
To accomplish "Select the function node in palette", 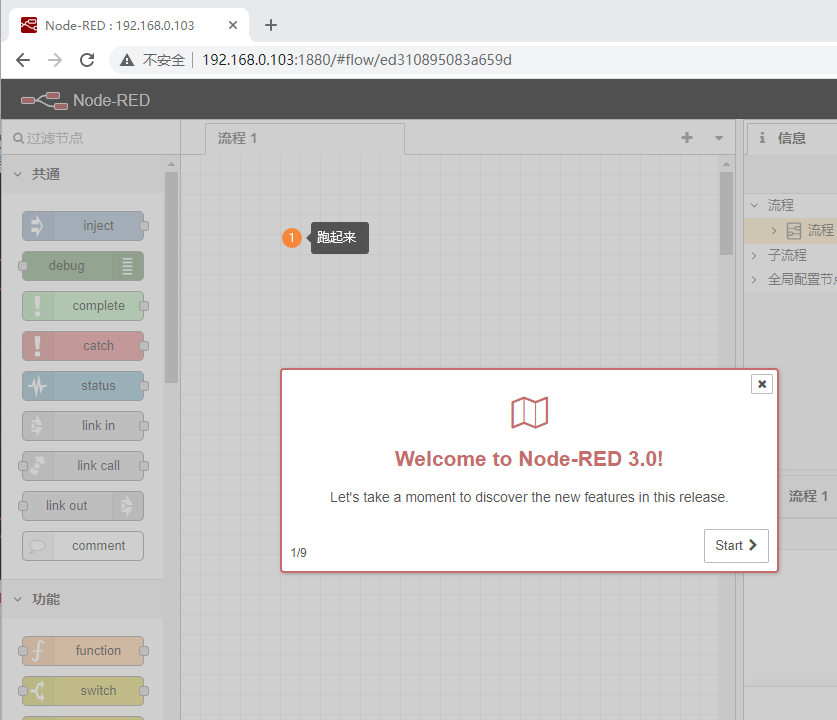I will click(83, 651).
